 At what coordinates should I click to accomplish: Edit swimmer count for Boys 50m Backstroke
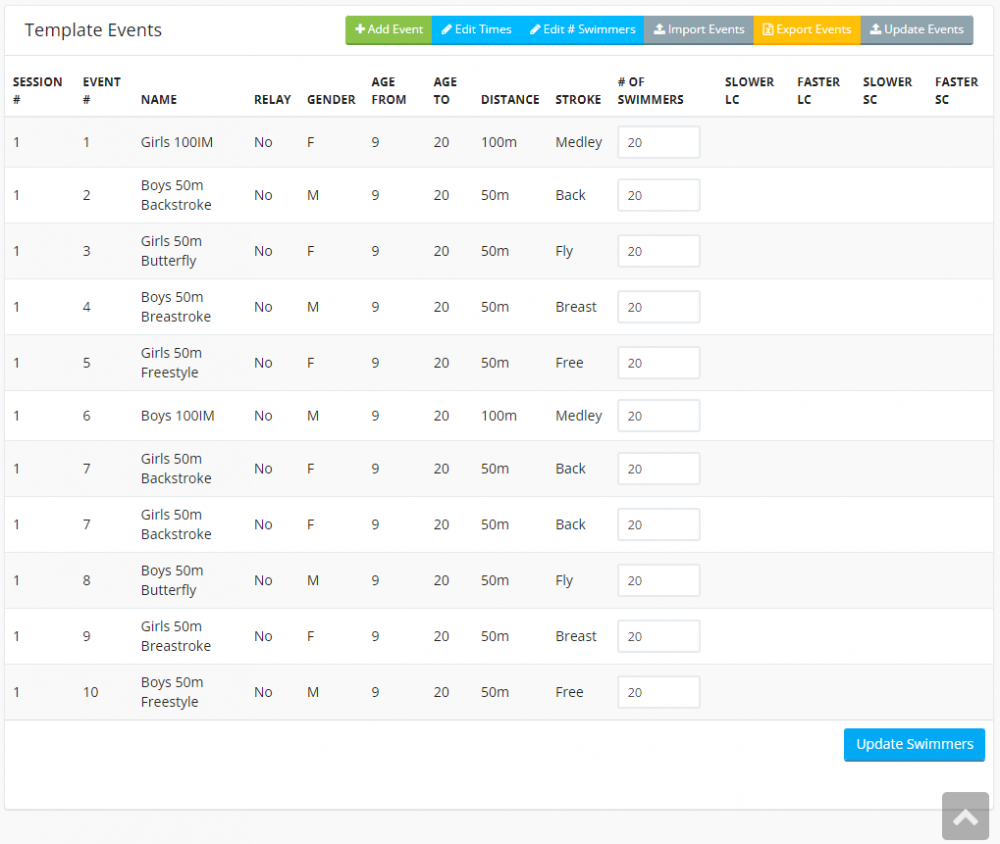(658, 195)
